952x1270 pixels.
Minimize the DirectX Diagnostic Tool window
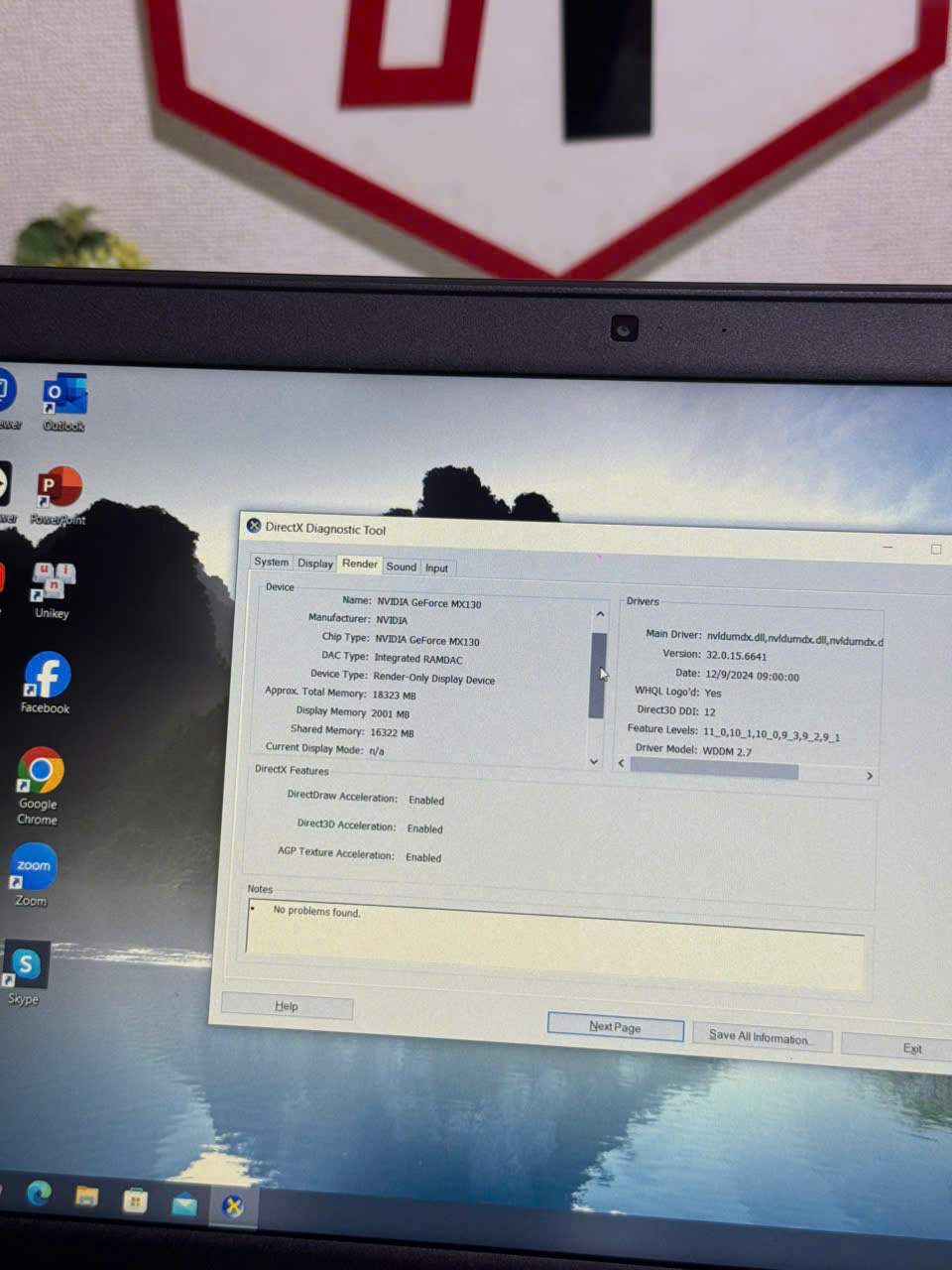[889, 547]
